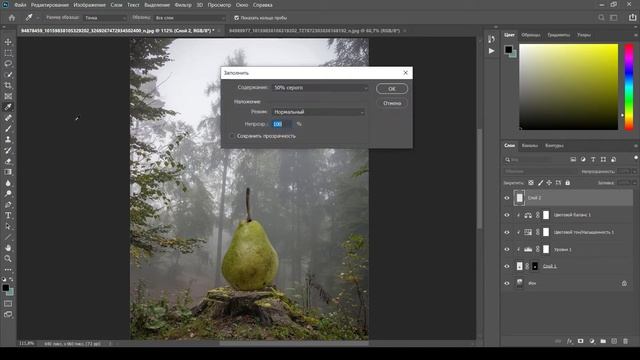Select the Rectangular Marquee tool
This screenshot has width=640, height=360.
(8, 53)
